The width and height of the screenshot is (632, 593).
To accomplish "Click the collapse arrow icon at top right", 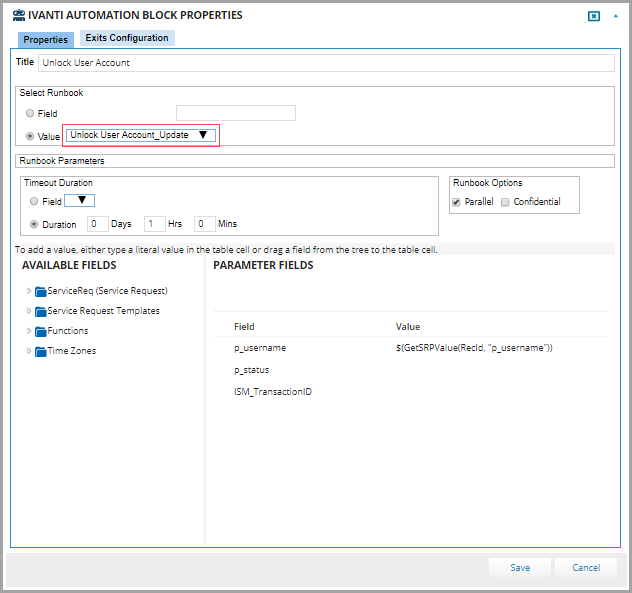I will click(614, 16).
